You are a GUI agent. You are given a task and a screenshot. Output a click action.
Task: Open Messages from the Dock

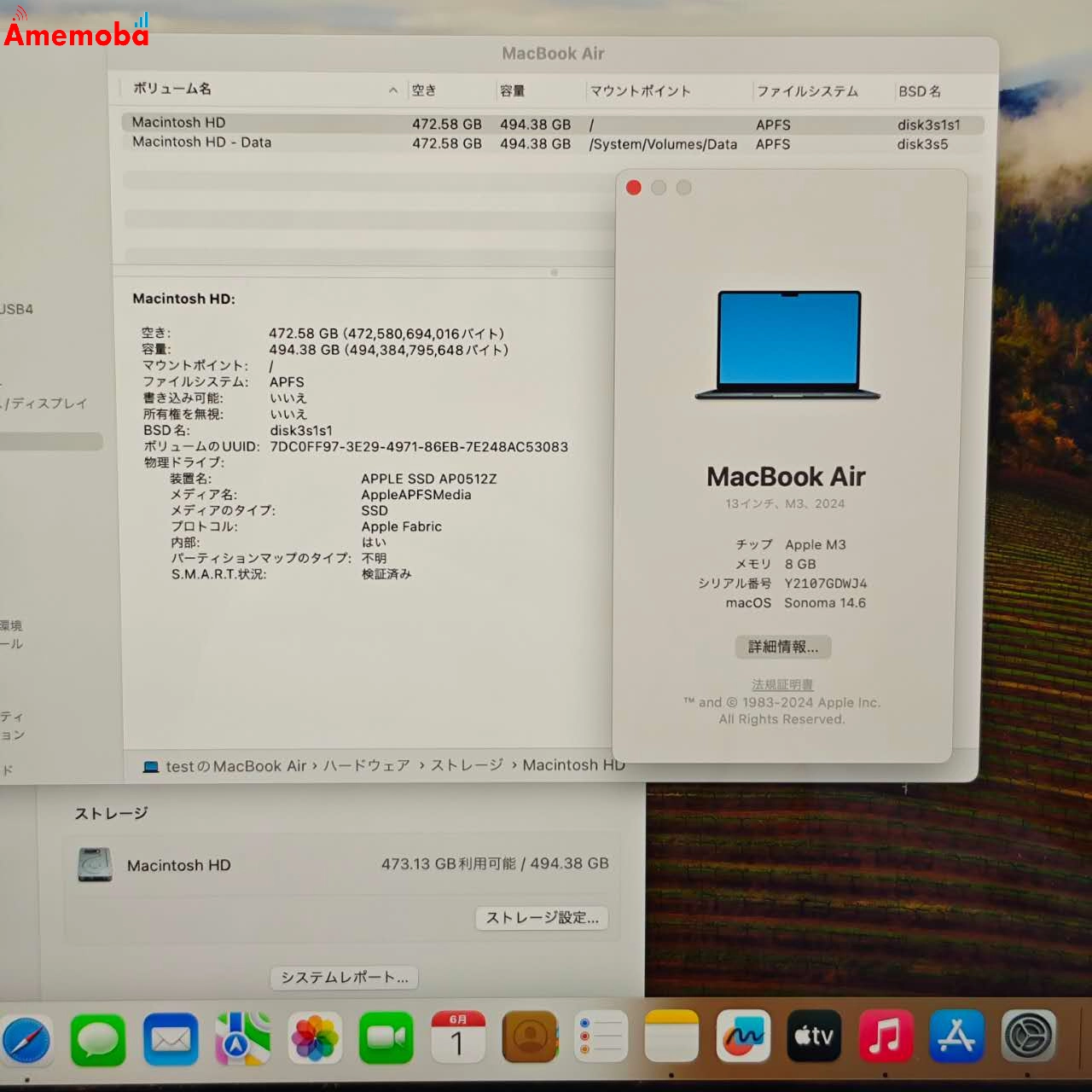98,1039
